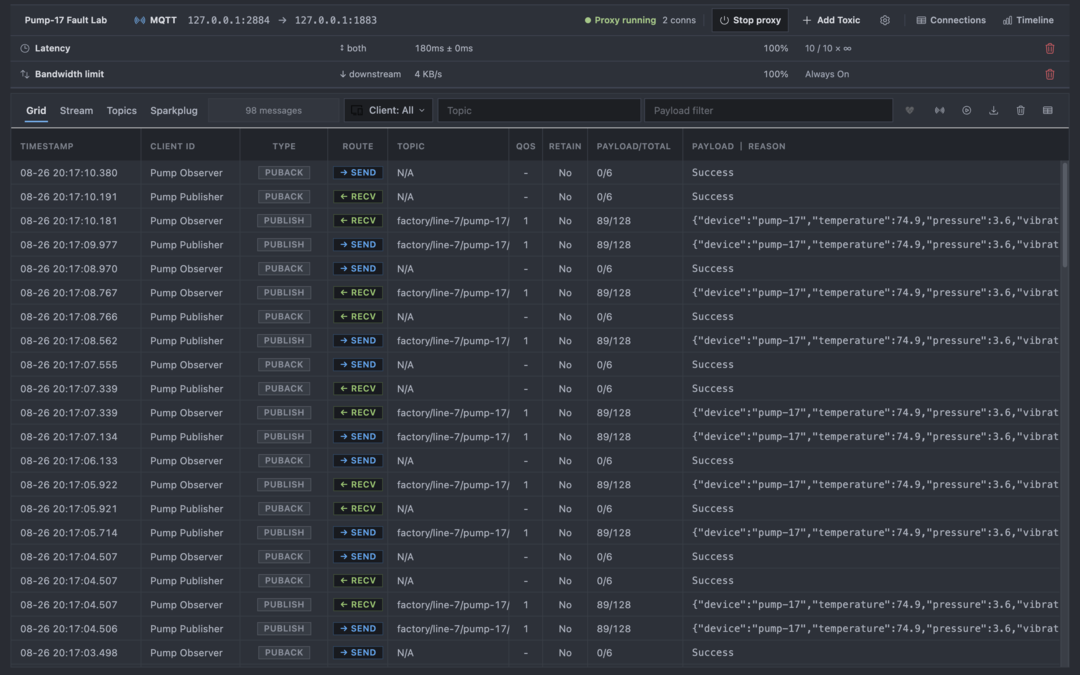Click PUBLISH badge in 20:17:10.181 row
1080x675 pixels.
[284, 221]
